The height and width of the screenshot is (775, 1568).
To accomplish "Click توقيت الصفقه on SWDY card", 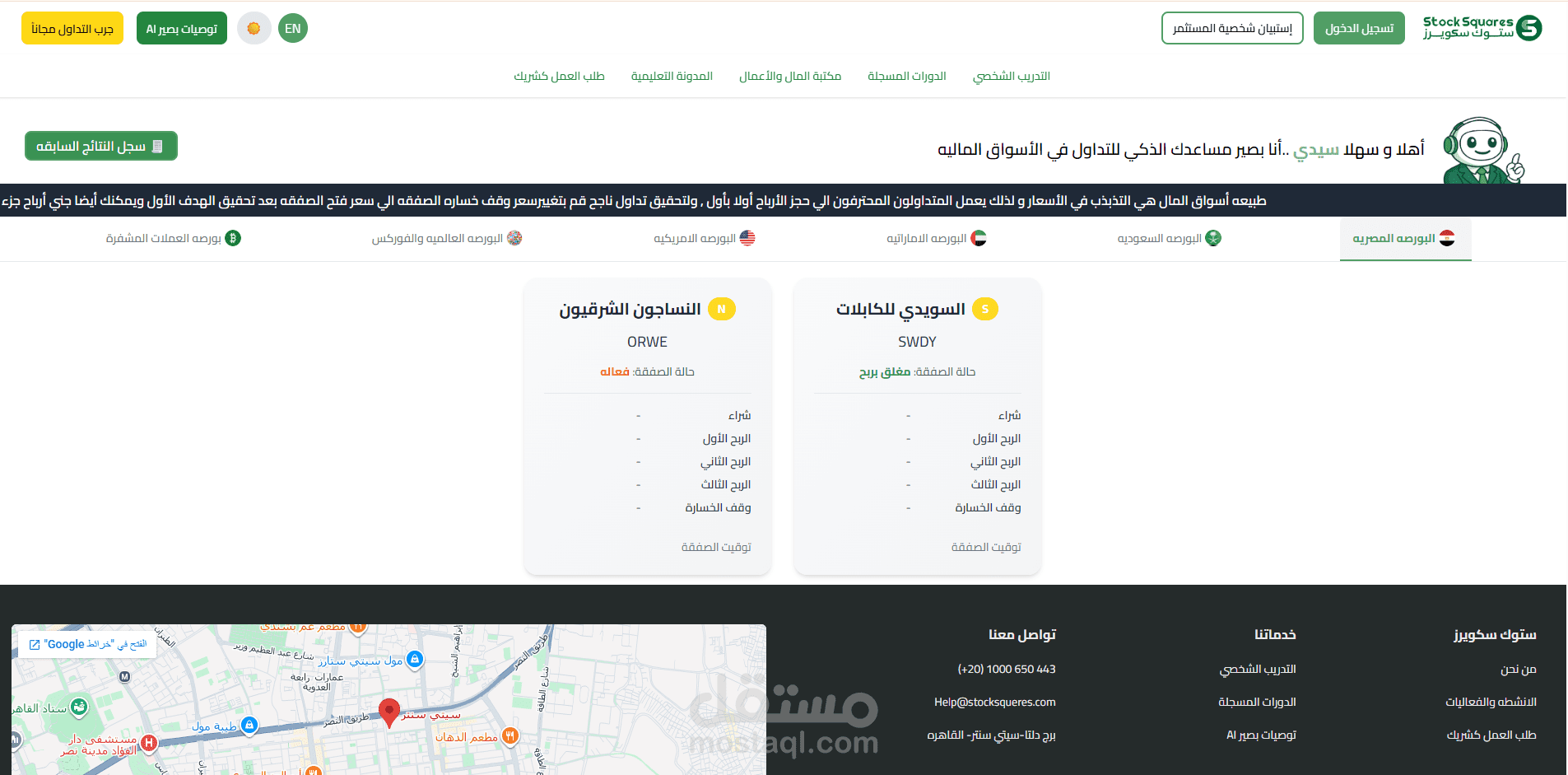I will pos(986,547).
